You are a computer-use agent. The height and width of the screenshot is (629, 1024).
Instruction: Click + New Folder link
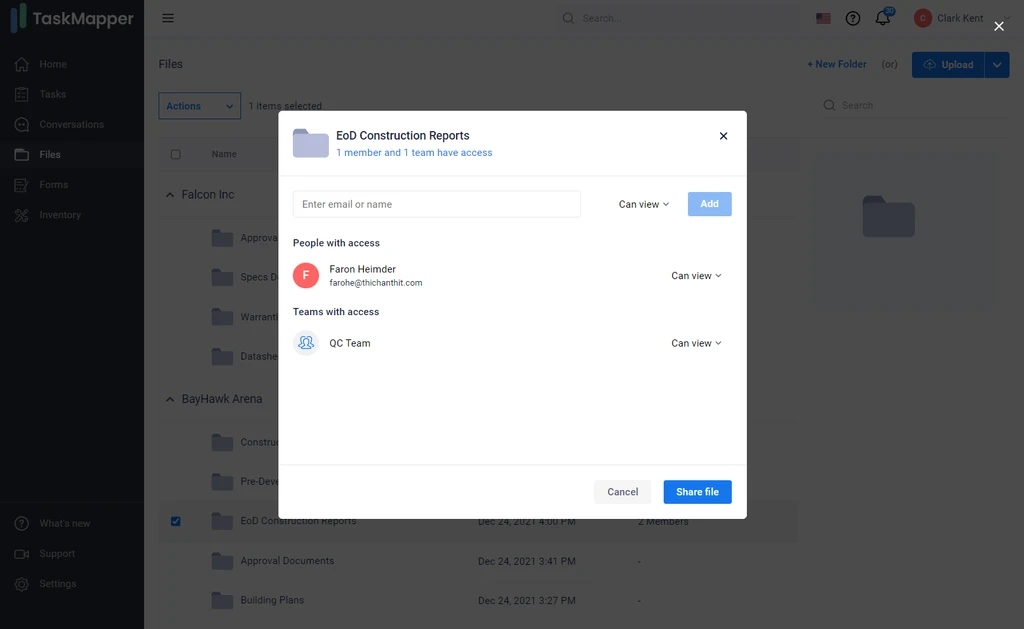coord(837,64)
